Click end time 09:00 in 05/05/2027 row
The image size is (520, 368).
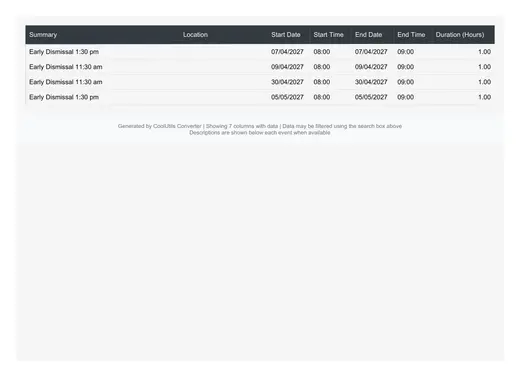405,97
